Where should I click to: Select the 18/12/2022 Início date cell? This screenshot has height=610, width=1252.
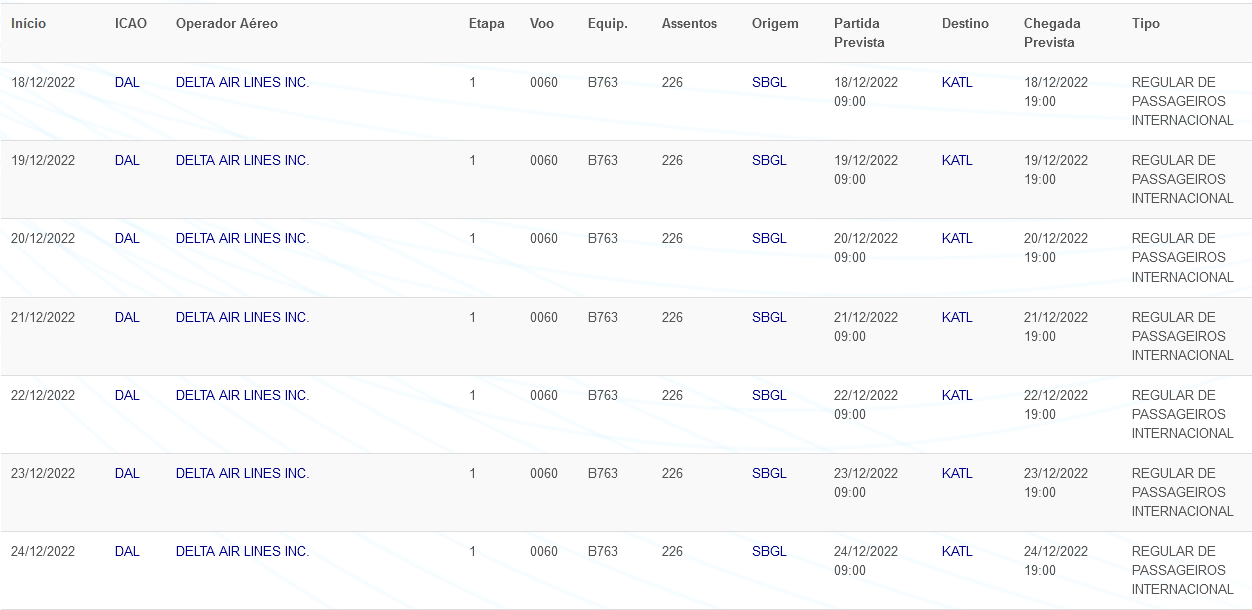(43, 82)
